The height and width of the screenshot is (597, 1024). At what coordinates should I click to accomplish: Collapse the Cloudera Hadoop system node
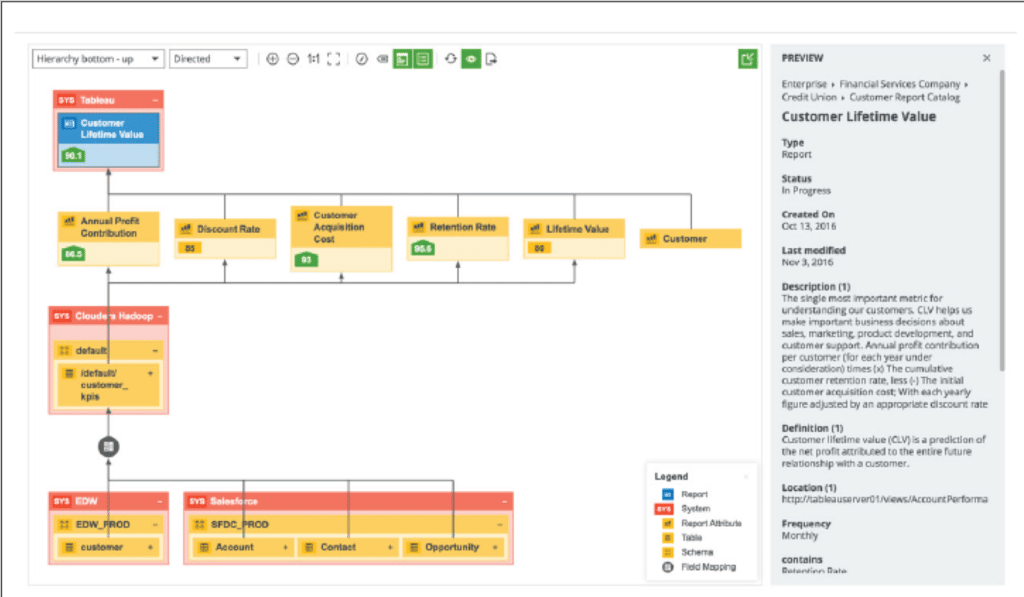[160, 316]
